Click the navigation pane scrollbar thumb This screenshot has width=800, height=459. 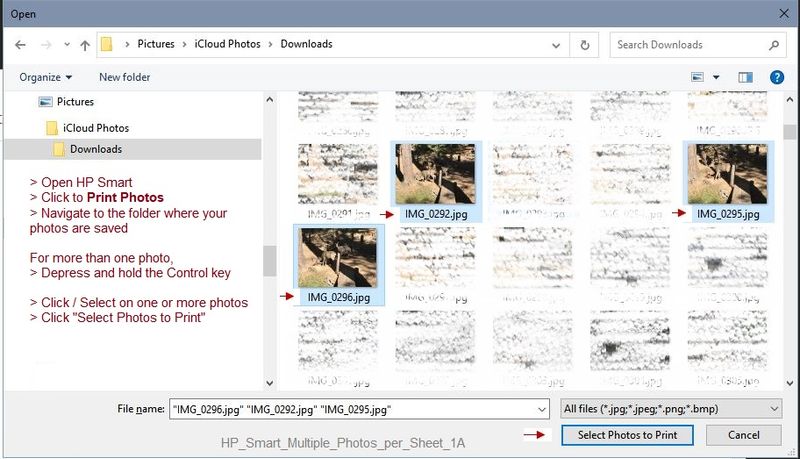pyautogui.click(x=269, y=261)
